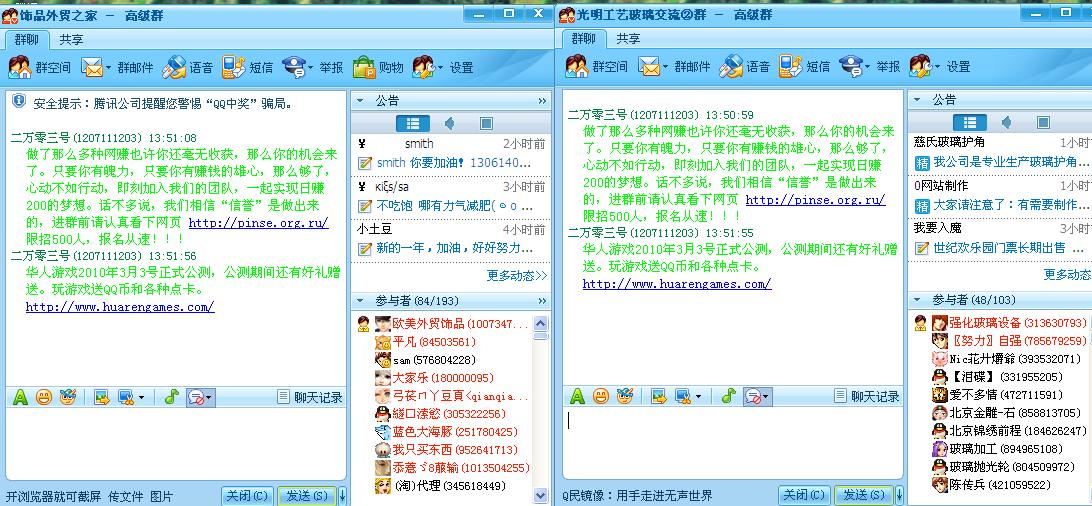Open 群邮件 in 光明工艺玻璃交流 window
This screenshot has height=506, width=1092.
674,67
